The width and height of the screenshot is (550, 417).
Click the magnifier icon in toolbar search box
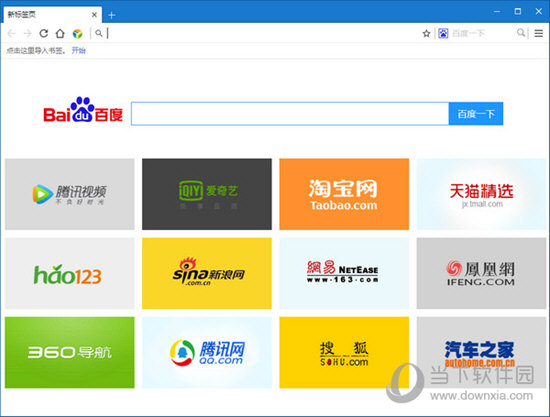coord(521,33)
